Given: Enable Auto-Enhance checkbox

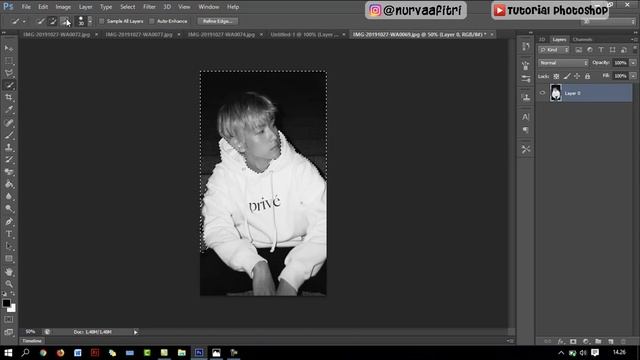Looking at the screenshot, I should pyautogui.click(x=152, y=21).
